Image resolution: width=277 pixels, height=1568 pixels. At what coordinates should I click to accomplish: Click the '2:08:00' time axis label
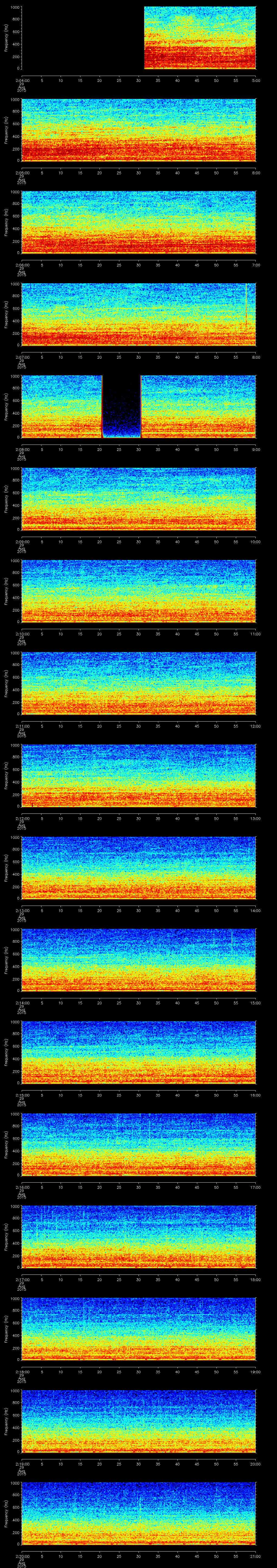click(x=22, y=449)
